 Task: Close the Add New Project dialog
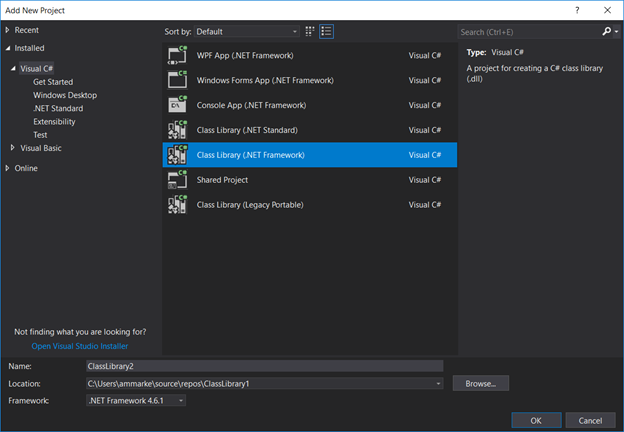[x=607, y=10]
